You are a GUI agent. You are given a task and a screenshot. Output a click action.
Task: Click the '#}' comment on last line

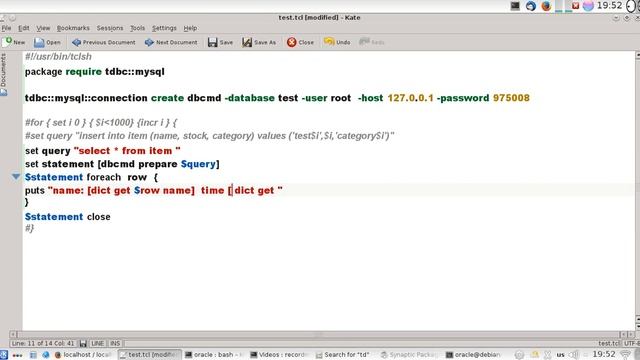tap(29, 228)
